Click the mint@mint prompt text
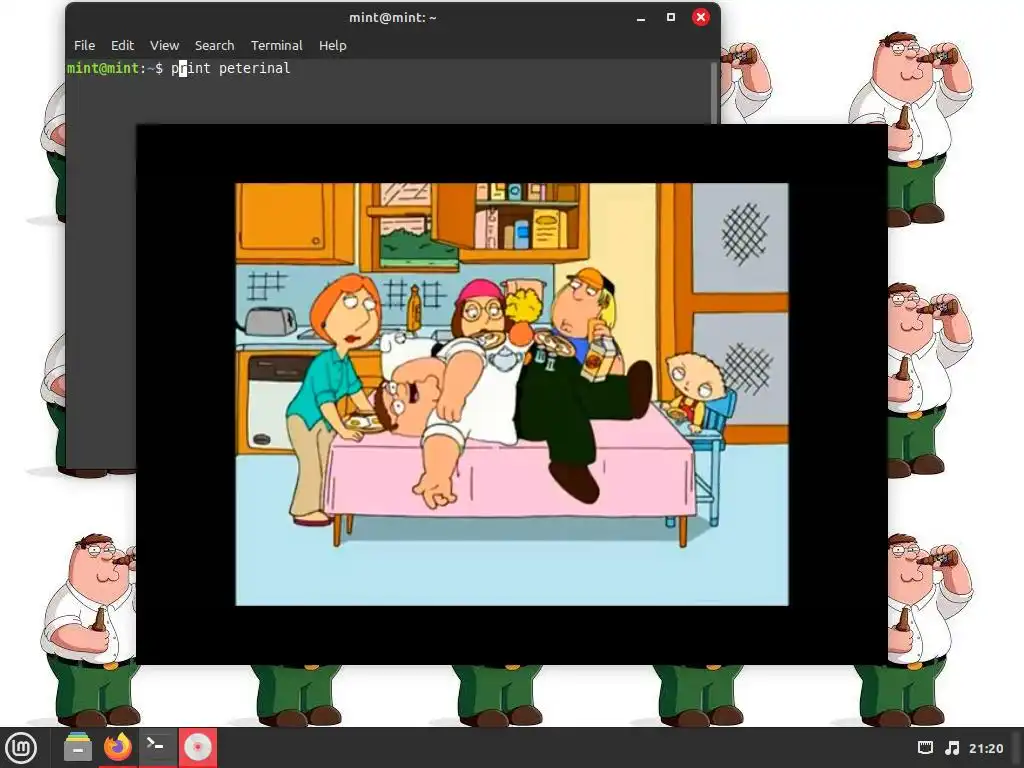 click(103, 68)
